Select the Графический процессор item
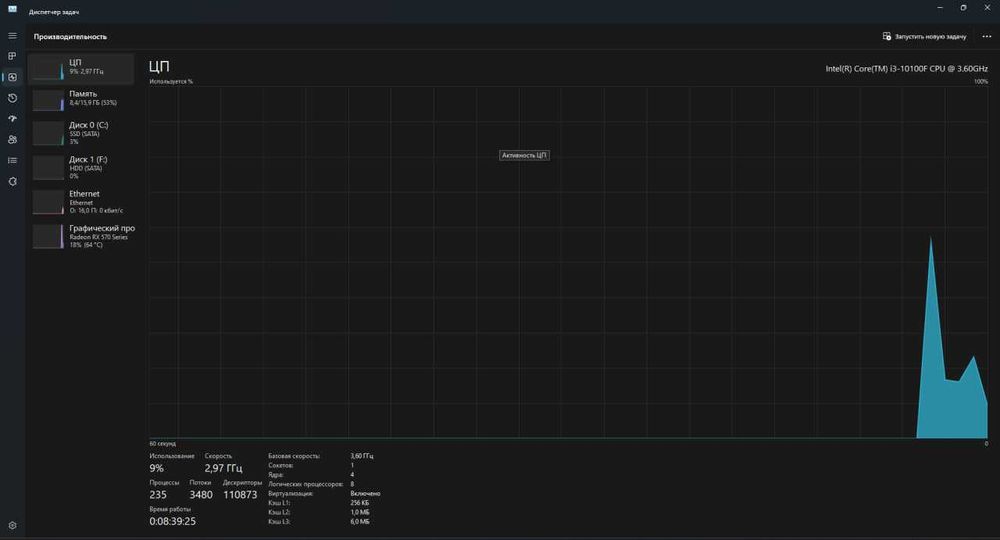Viewport: 1000px width, 540px height. [x=81, y=237]
